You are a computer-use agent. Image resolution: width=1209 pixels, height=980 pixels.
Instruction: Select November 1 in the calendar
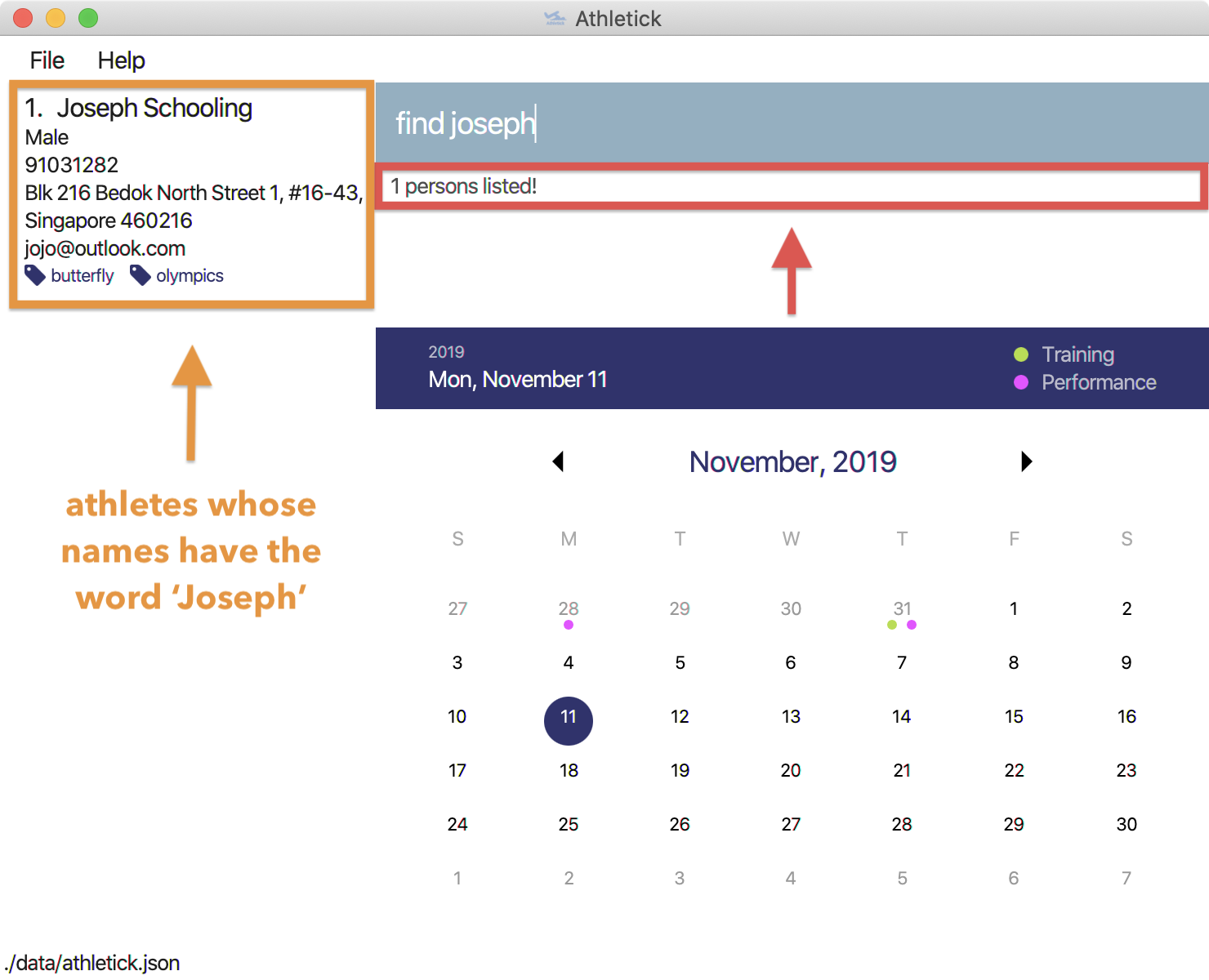tap(1014, 608)
